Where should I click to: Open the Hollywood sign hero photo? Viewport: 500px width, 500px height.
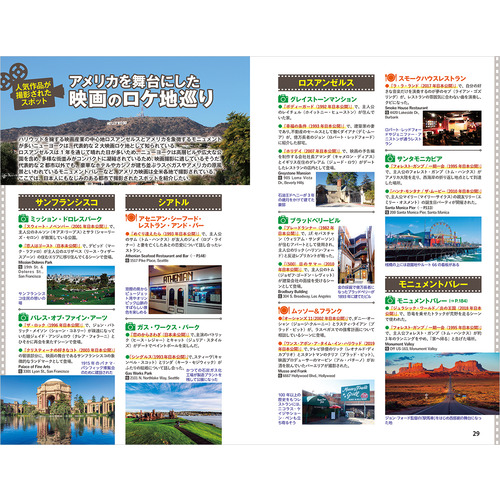(125, 120)
